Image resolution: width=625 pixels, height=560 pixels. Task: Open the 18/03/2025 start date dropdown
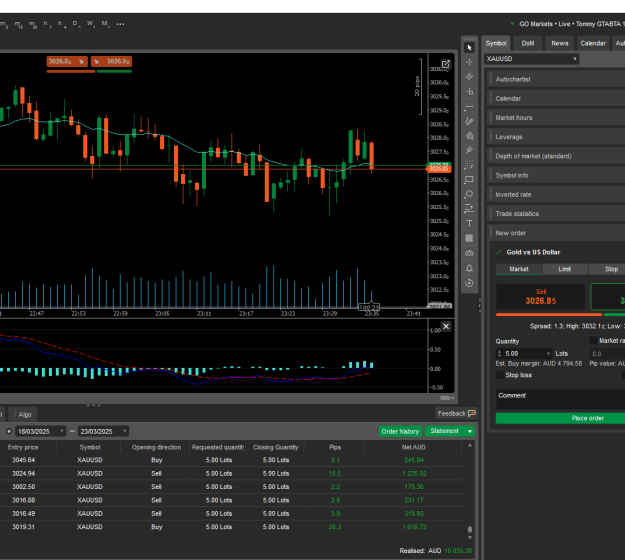pyautogui.click(x=40, y=431)
